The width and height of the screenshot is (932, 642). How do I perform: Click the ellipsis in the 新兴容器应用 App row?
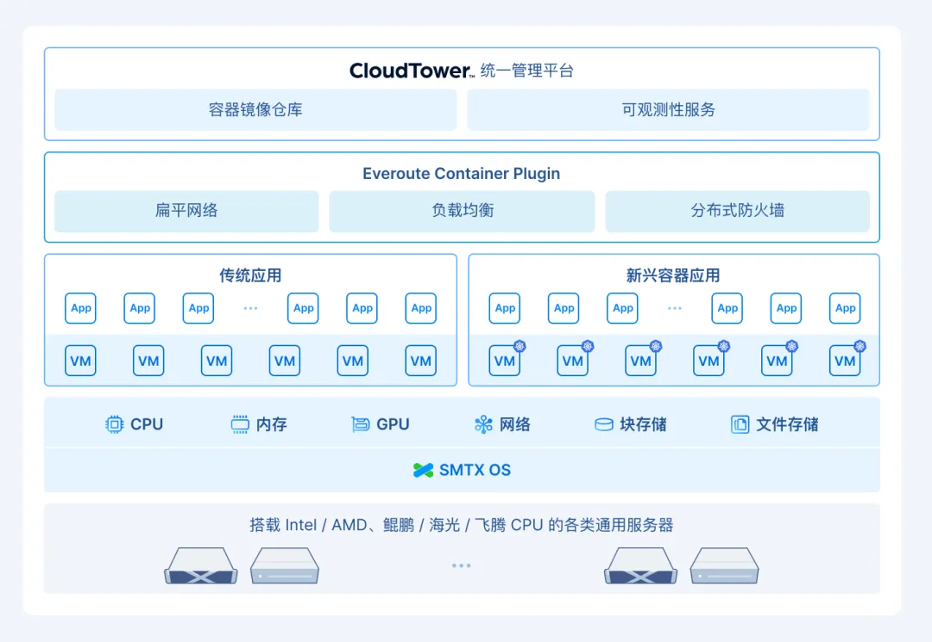click(x=675, y=308)
